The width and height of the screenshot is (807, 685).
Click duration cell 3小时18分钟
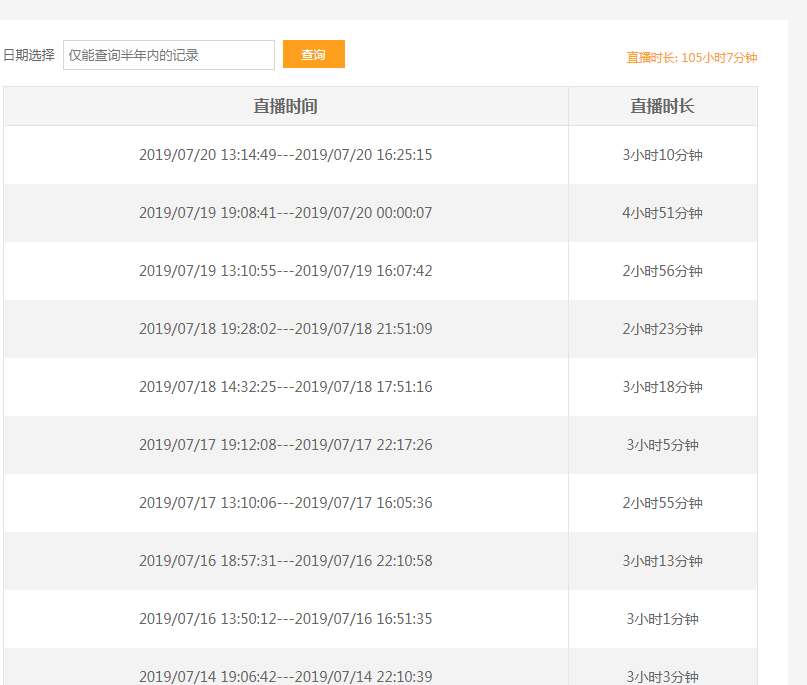point(662,387)
